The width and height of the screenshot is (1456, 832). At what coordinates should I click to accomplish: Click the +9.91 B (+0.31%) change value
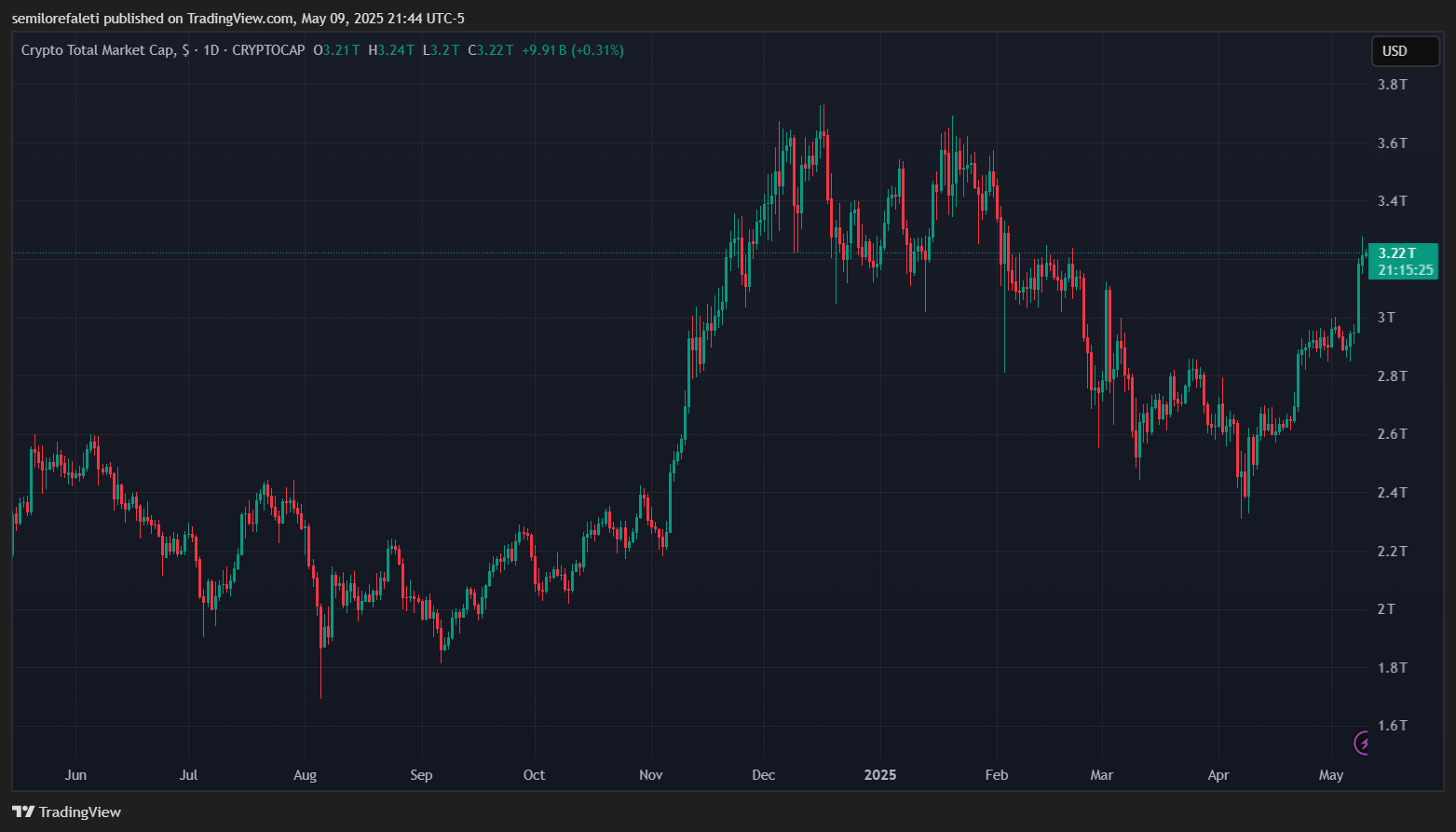coord(573,50)
